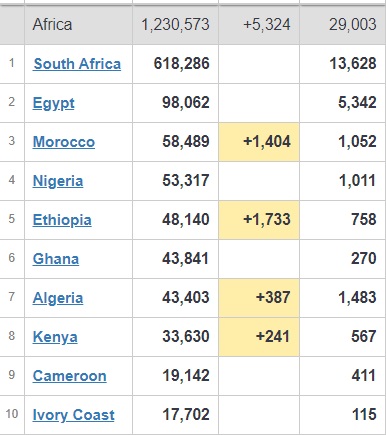Click Africa's 1,230,573 total cases figure
Screen dimensions: 386x435
pyautogui.click(x=175, y=25)
